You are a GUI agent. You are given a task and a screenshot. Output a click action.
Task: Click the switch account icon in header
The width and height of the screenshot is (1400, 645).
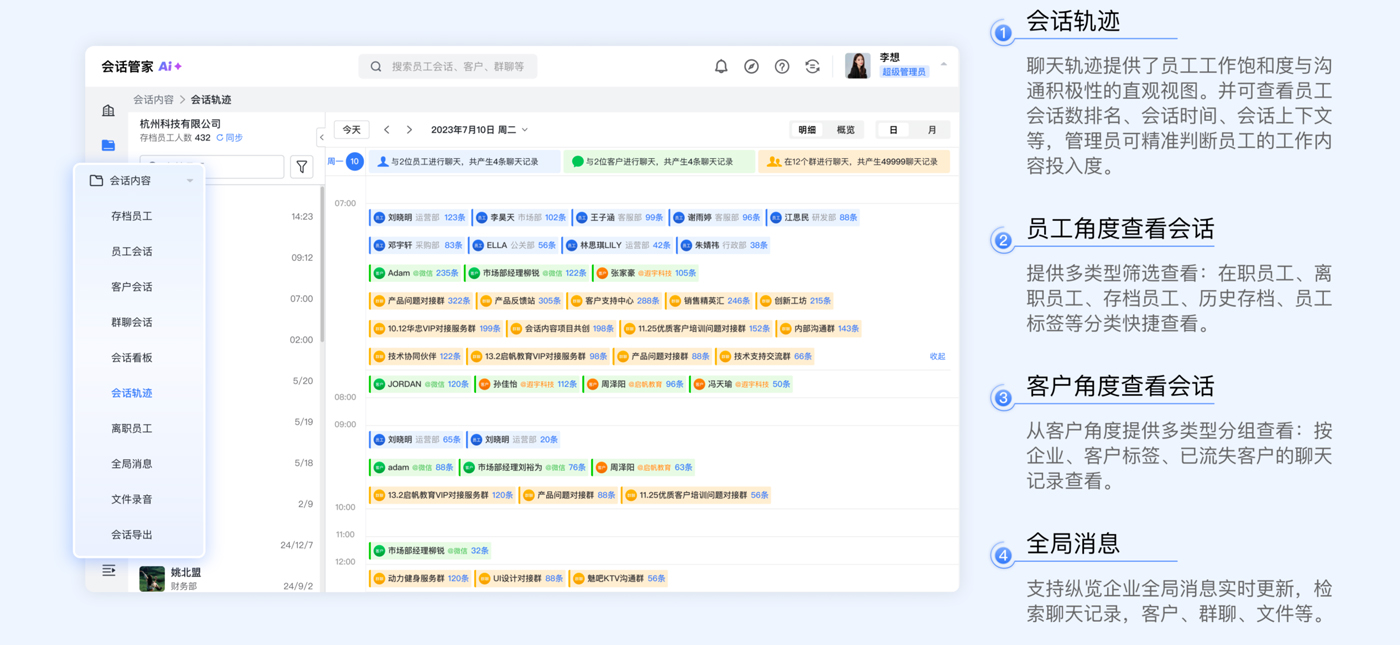coord(812,67)
